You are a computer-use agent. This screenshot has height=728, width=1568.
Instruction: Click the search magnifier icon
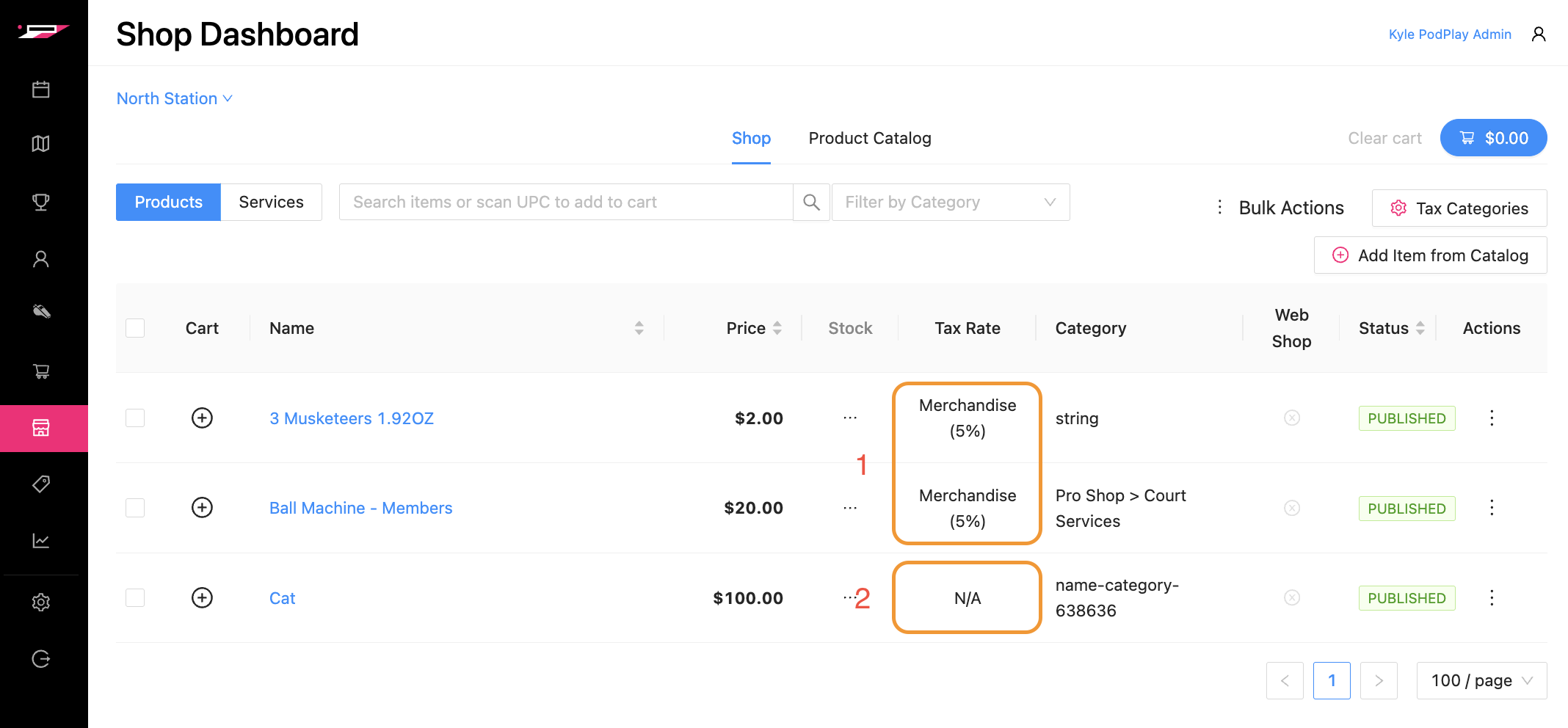(x=811, y=203)
